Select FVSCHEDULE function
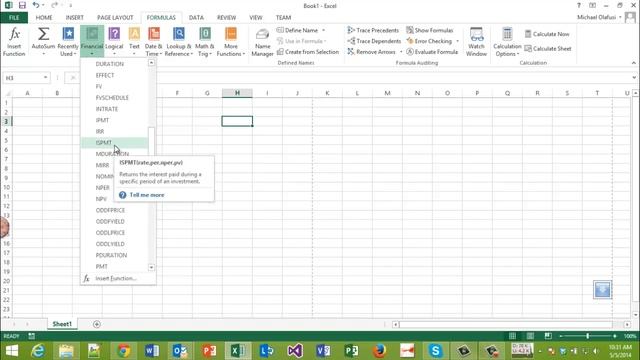 (x=114, y=98)
